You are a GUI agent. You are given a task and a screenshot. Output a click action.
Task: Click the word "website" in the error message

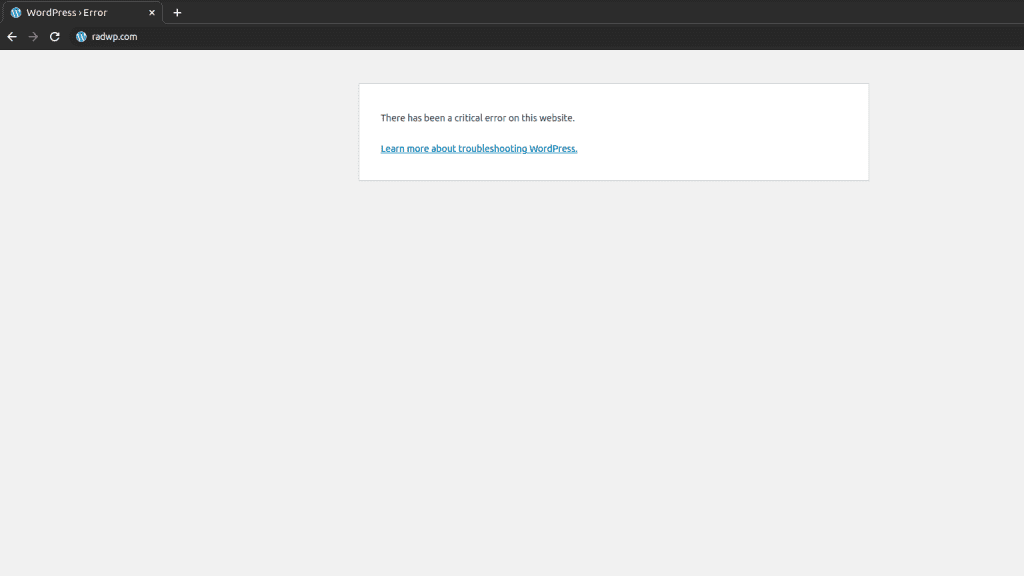[x=555, y=118]
